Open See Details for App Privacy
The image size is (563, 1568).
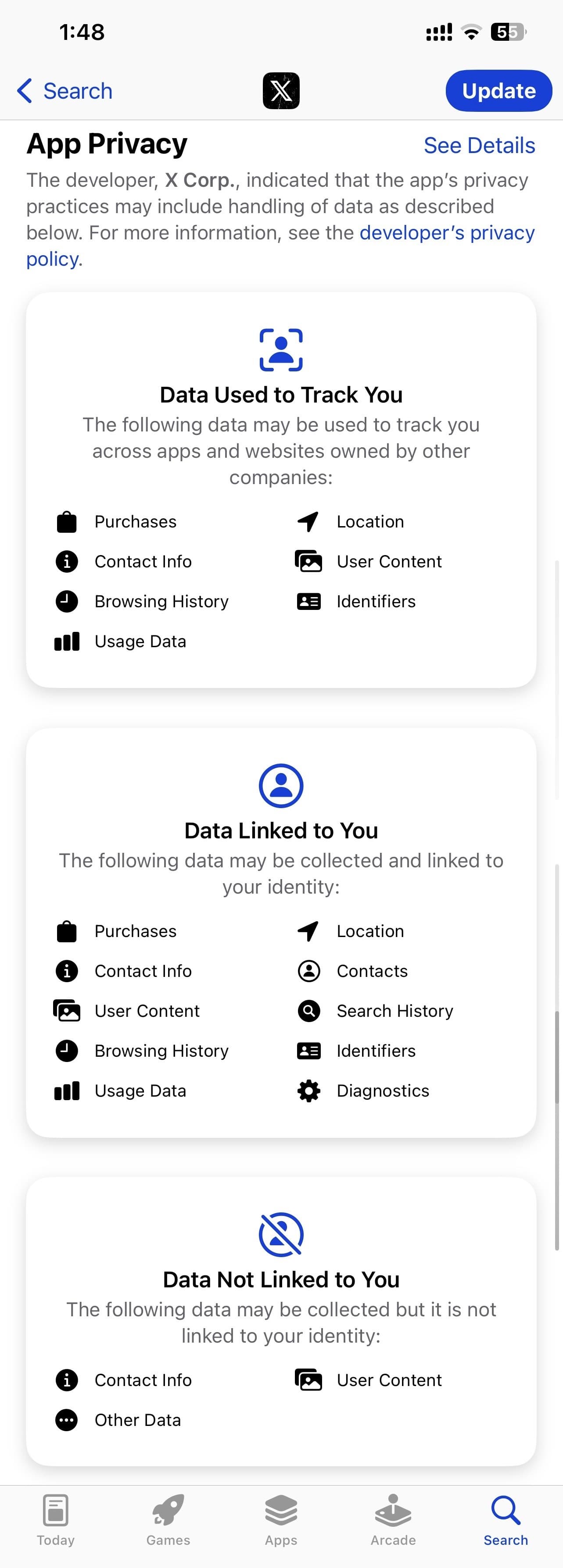(480, 146)
